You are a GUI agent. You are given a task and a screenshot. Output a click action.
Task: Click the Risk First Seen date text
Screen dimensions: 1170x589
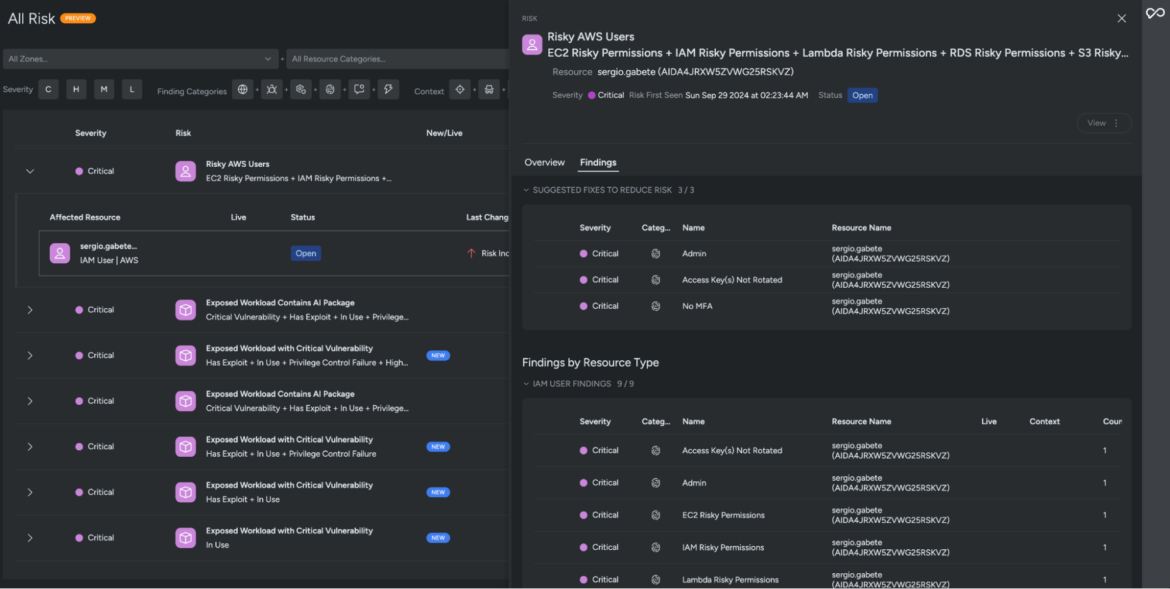tap(746, 96)
